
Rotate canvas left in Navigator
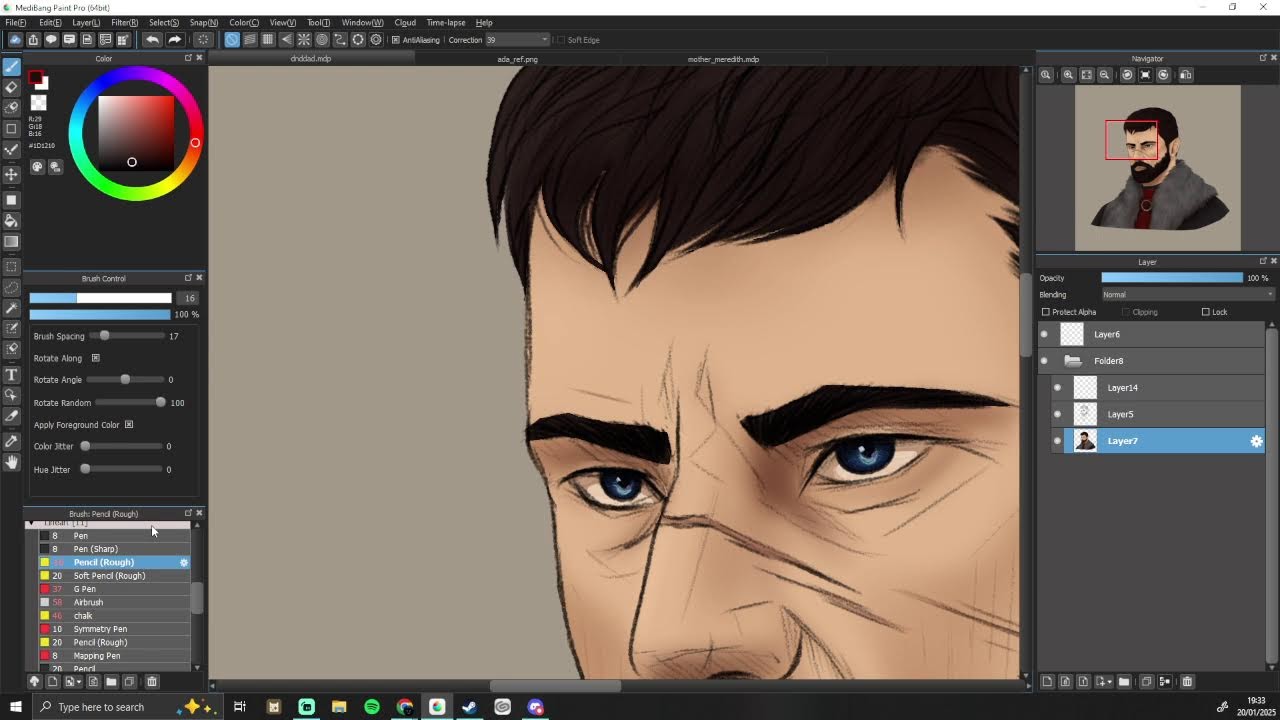[1127, 75]
